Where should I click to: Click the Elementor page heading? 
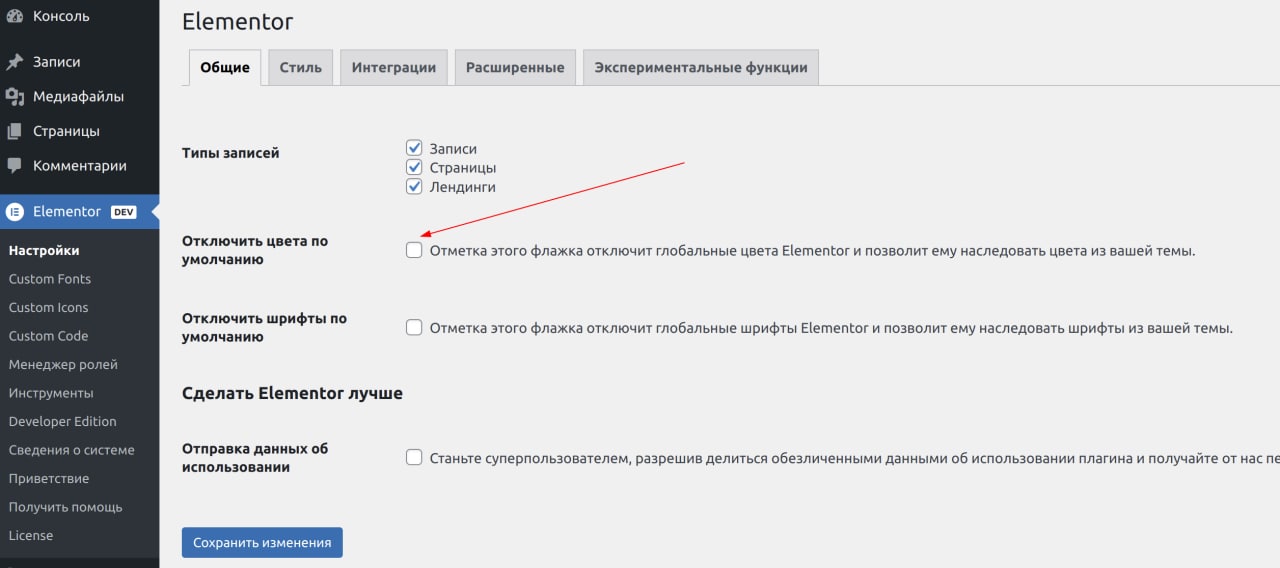pyautogui.click(x=238, y=21)
